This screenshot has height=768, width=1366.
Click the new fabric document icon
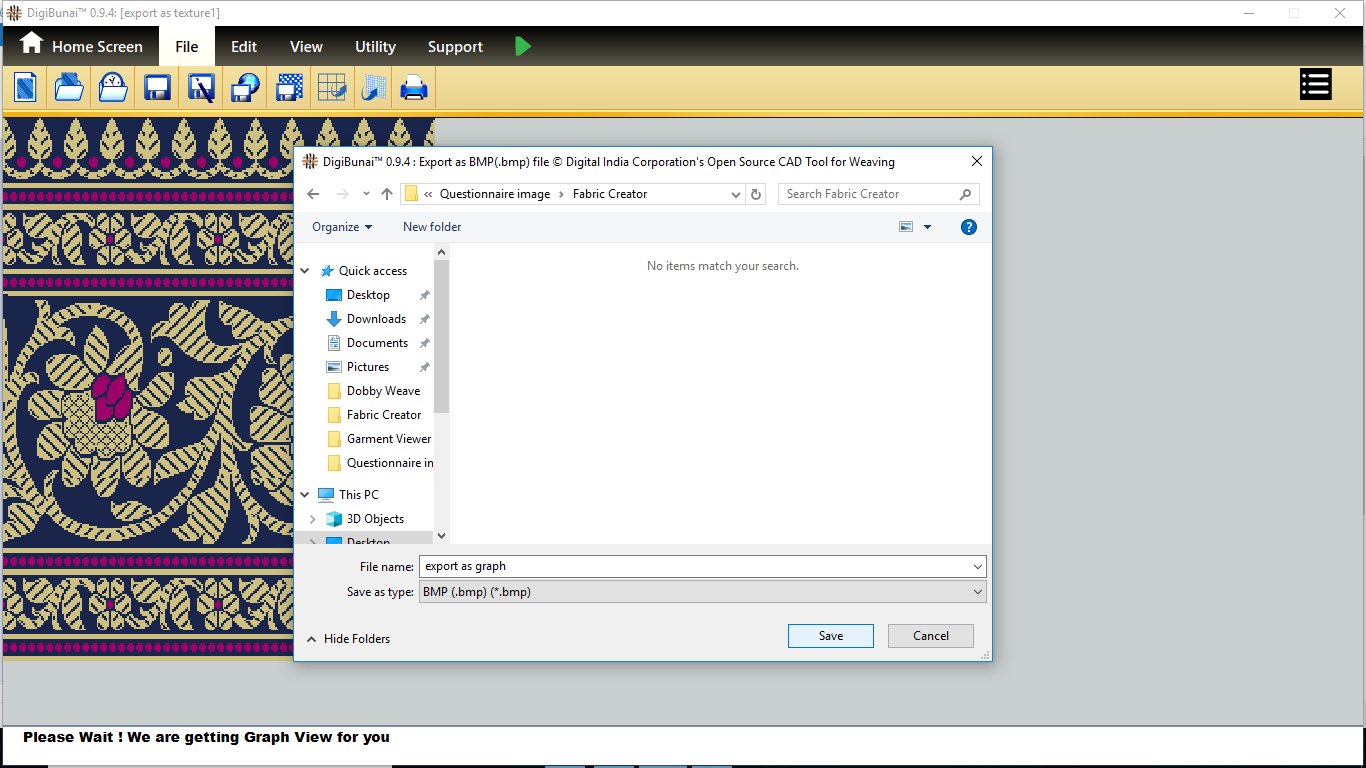25,88
